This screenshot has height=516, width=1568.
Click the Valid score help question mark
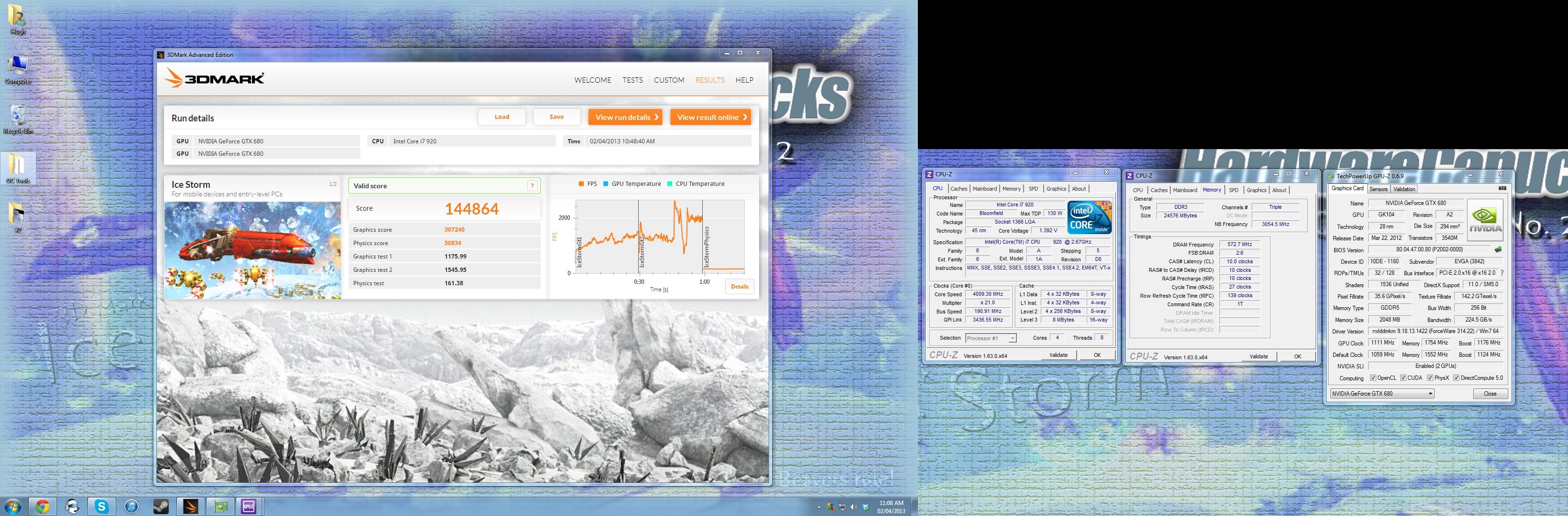tap(532, 185)
